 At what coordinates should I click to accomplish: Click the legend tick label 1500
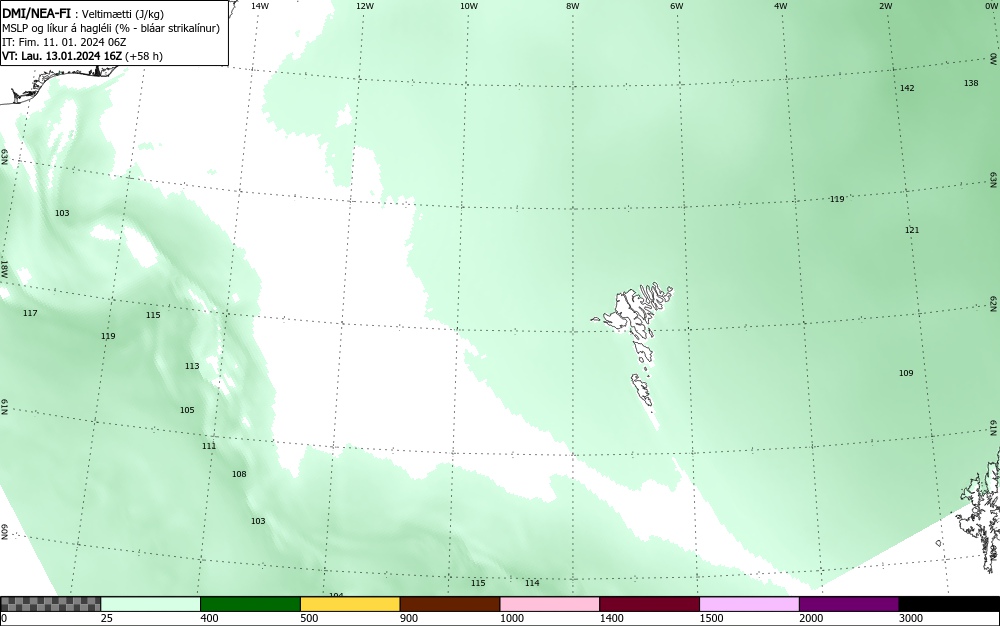tap(711, 618)
